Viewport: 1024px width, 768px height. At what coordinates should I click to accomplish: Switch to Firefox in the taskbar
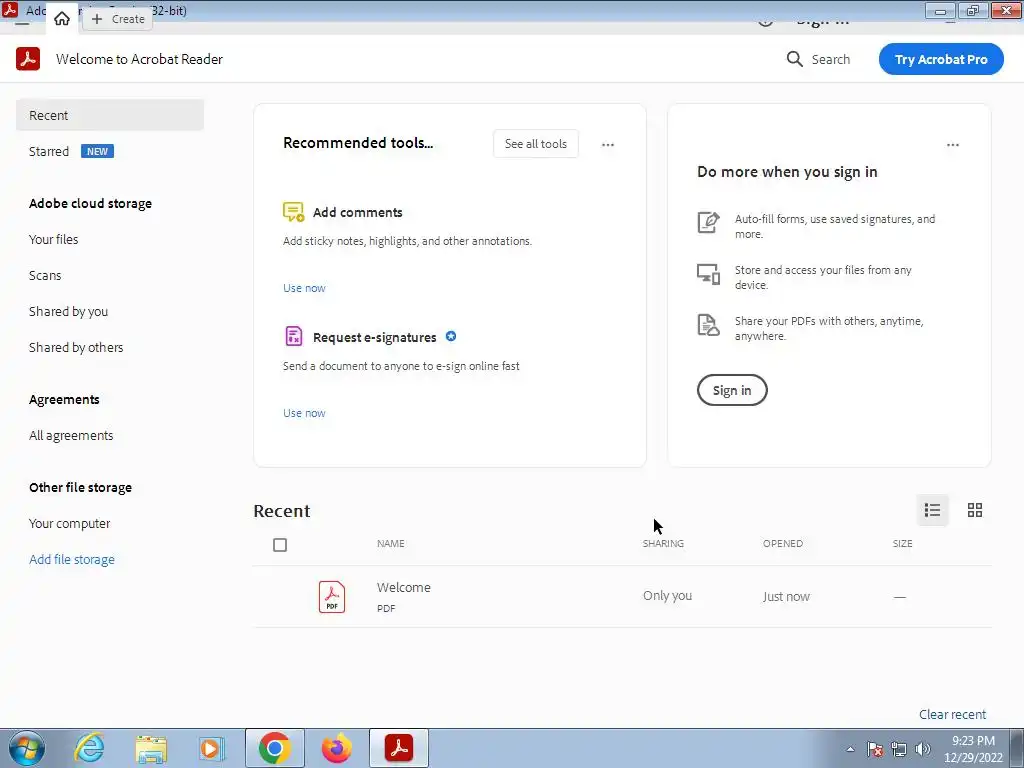(336, 748)
